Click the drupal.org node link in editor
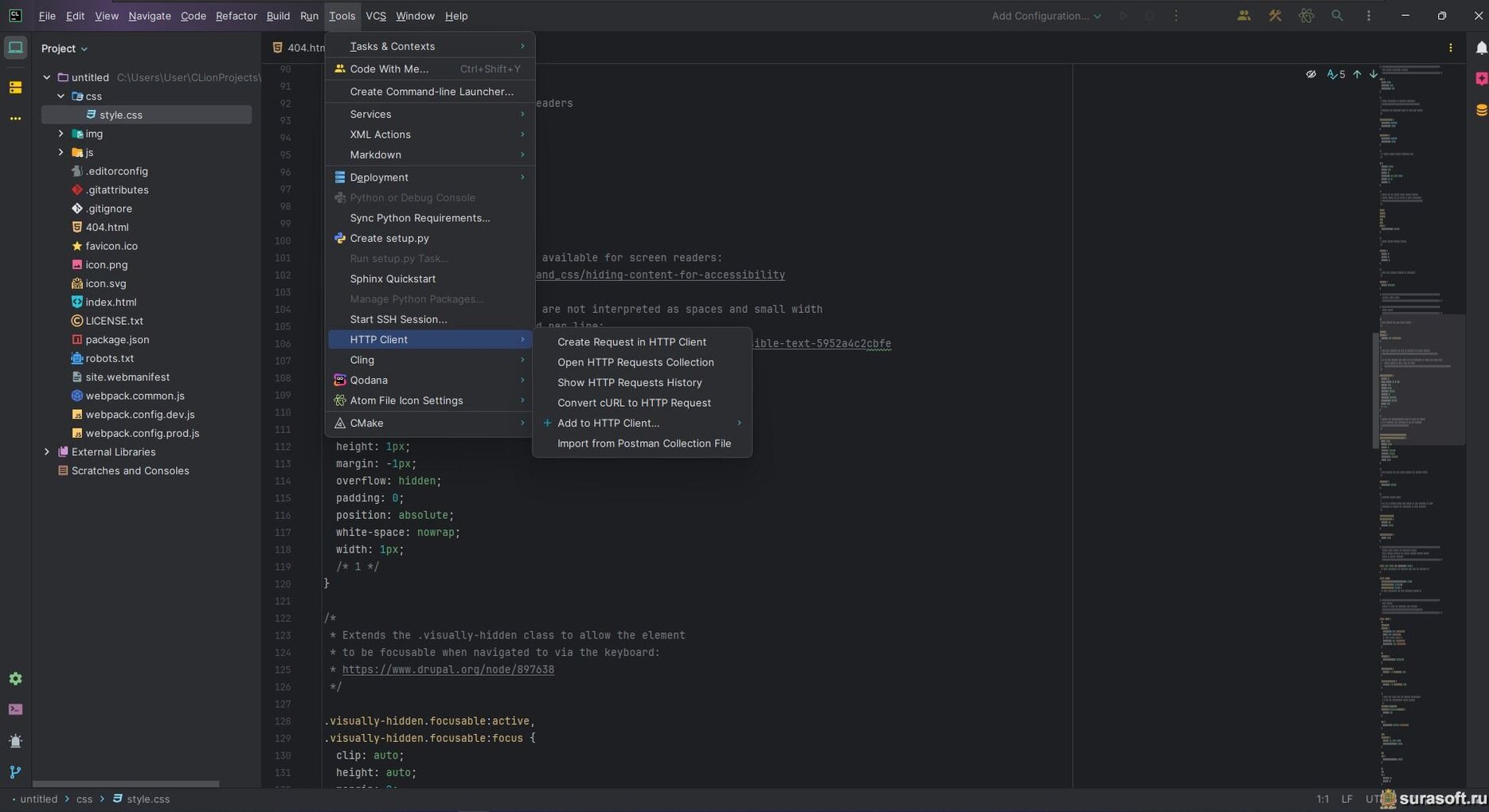 tap(447, 670)
